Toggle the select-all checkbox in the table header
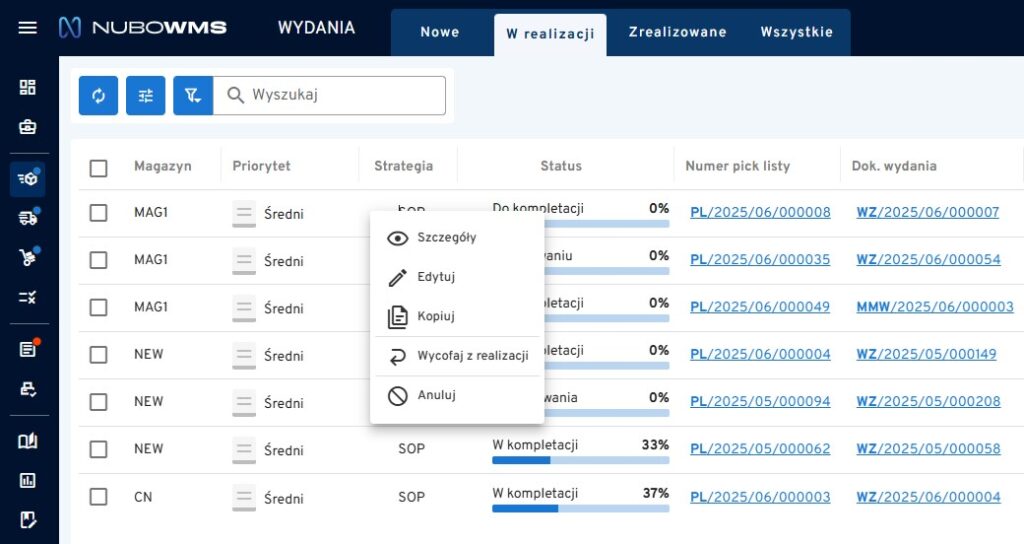This screenshot has height=544, width=1024. (98, 167)
